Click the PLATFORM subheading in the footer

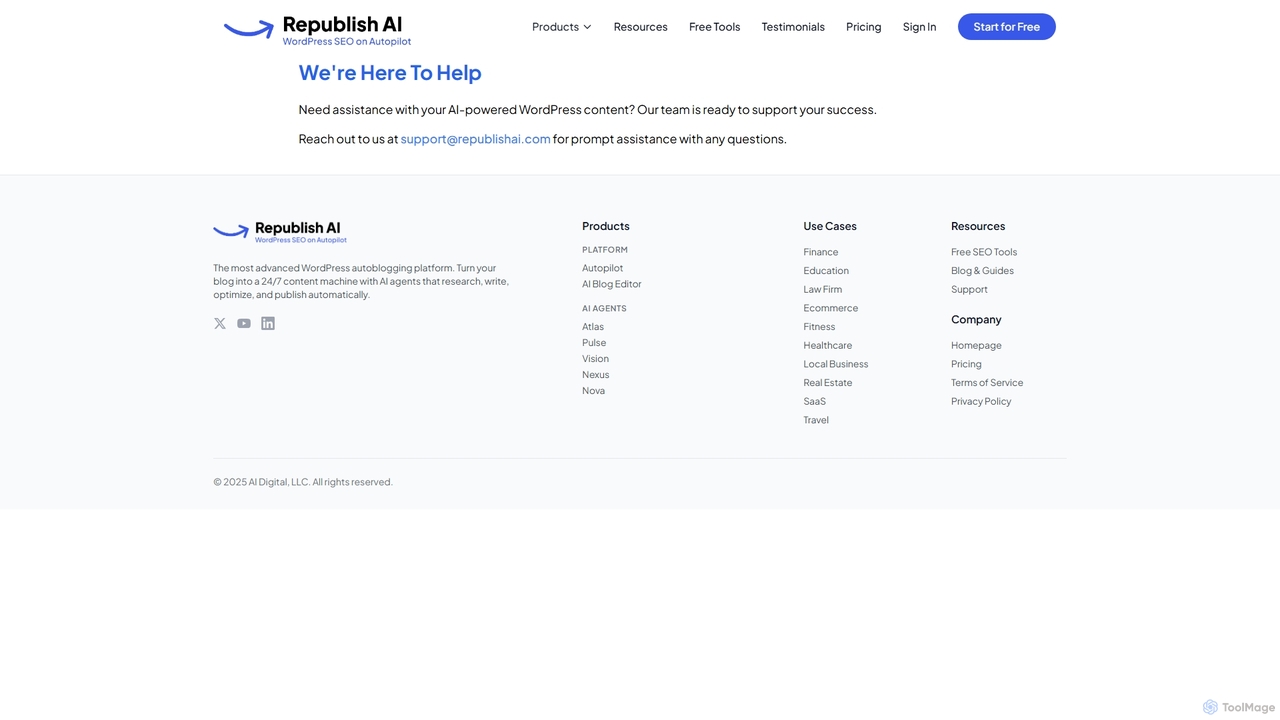(x=605, y=250)
